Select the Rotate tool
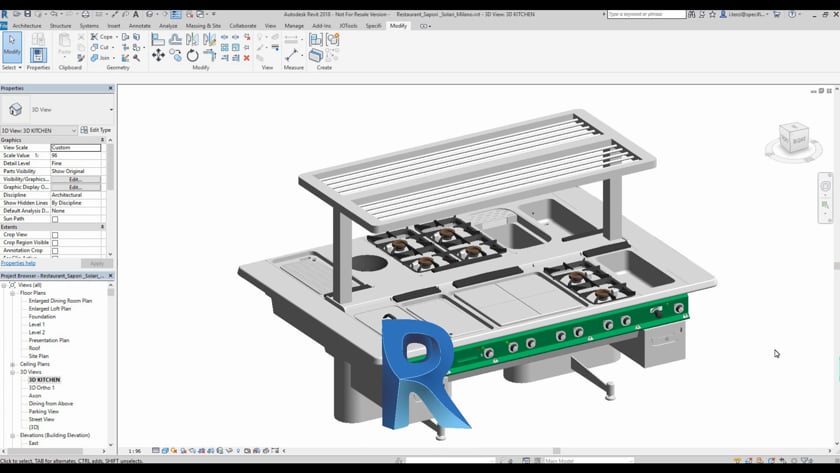Viewport: 840px width, 473px height. click(x=192, y=55)
